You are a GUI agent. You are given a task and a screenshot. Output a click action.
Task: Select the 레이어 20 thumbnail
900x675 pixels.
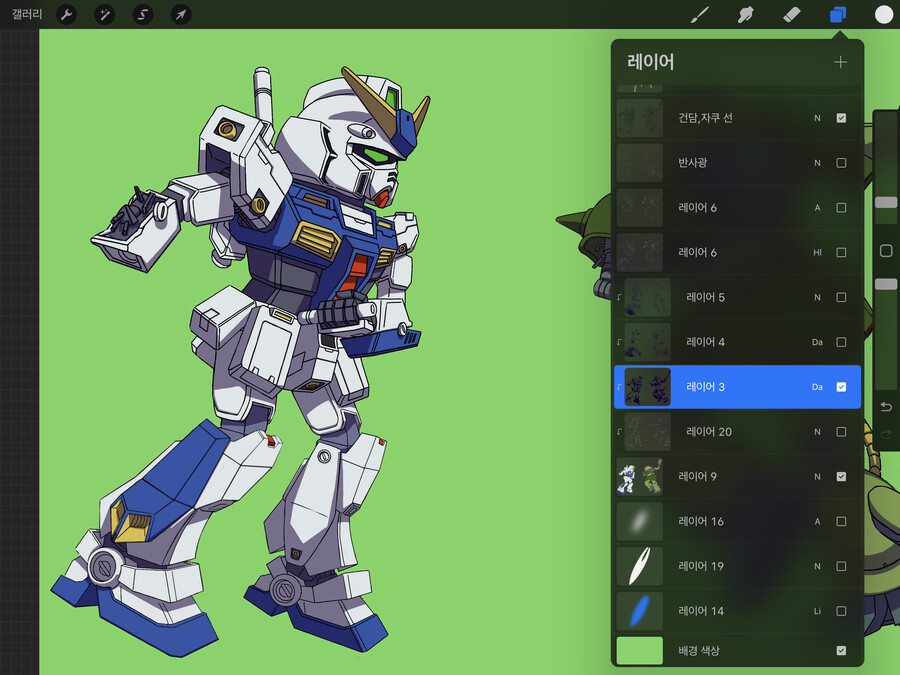647,432
